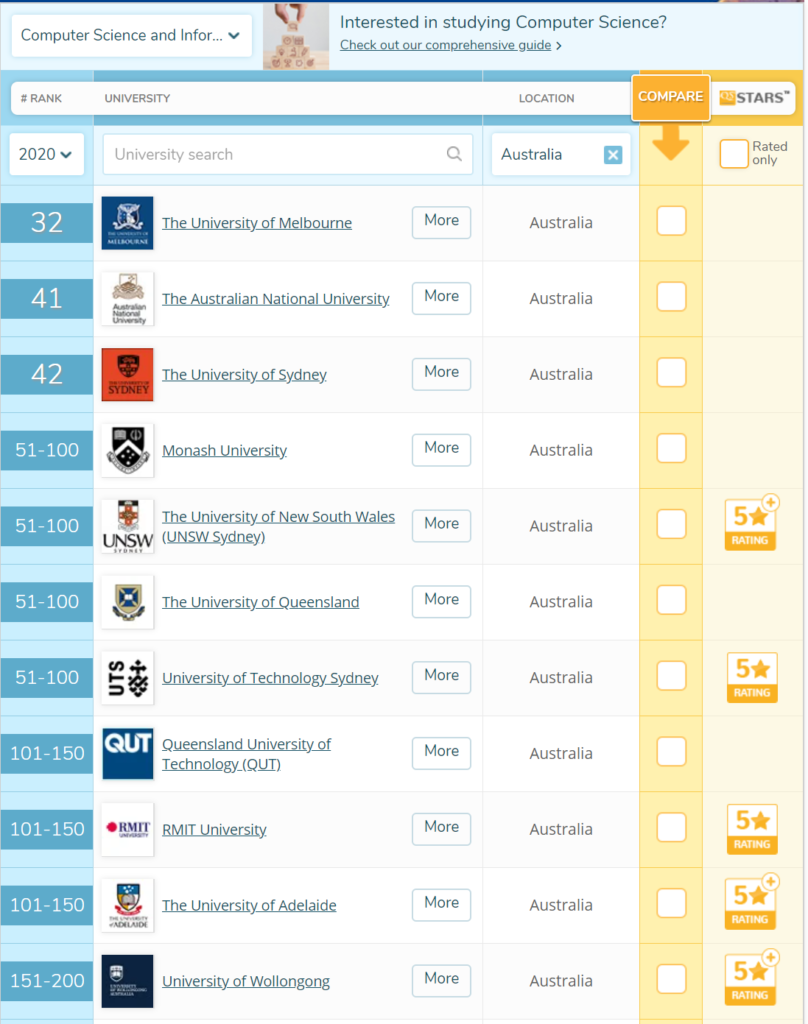Tick compare checkbox for UNSW Sydney
808x1024 pixels.
[671, 524]
